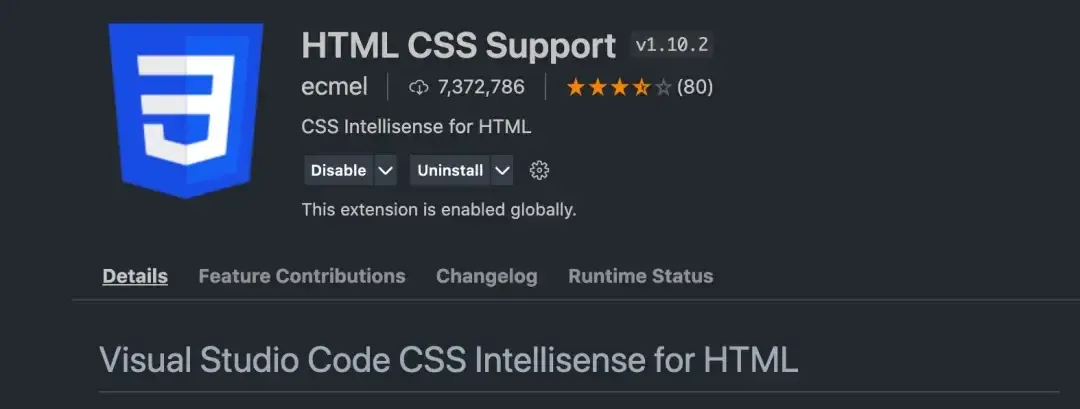The width and height of the screenshot is (1080, 409).
Task: Open the Feature Contributions tab
Action: 302,276
